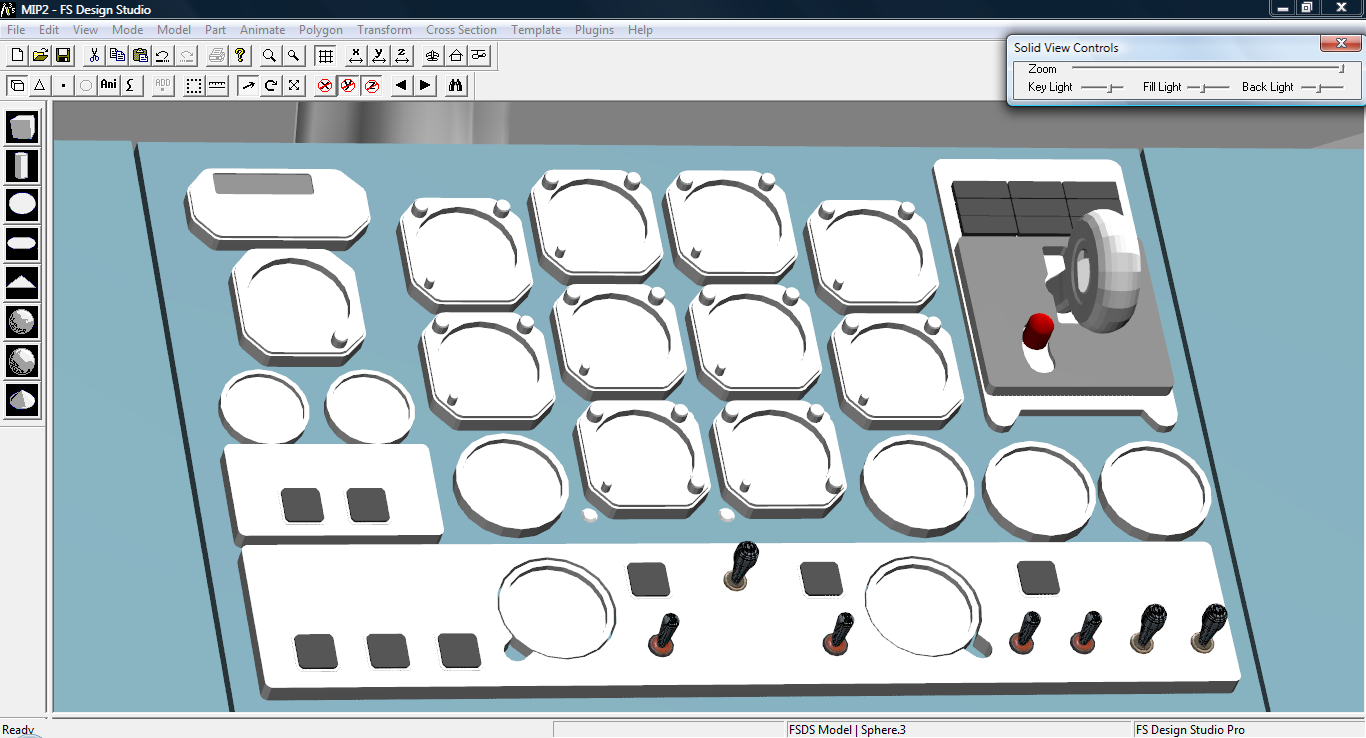The height and width of the screenshot is (738, 1366).
Task: Open the Template menu
Action: 537,30
